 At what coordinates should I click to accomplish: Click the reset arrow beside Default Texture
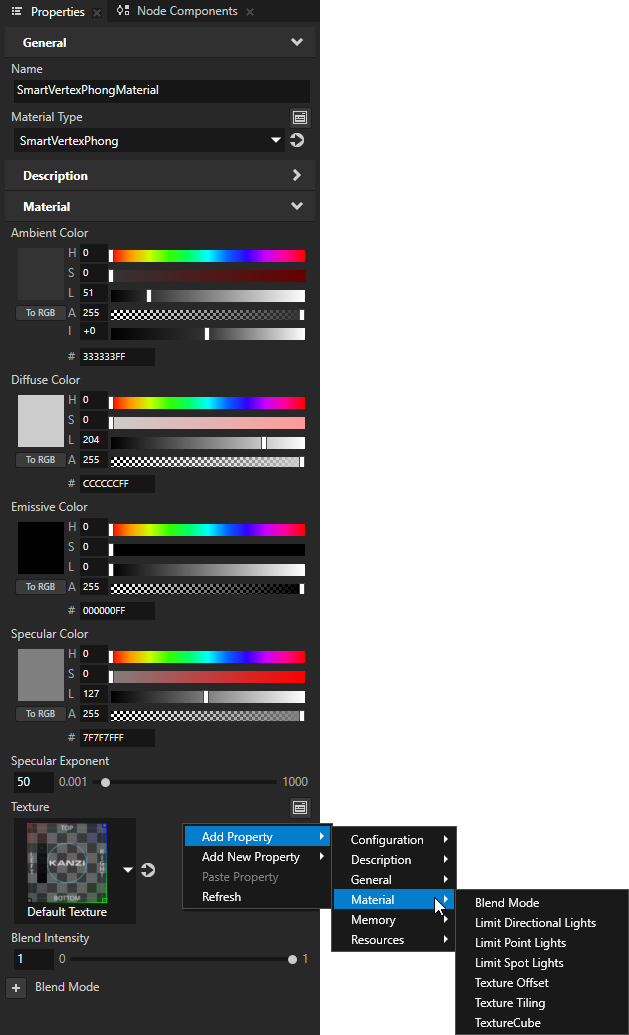click(x=148, y=870)
